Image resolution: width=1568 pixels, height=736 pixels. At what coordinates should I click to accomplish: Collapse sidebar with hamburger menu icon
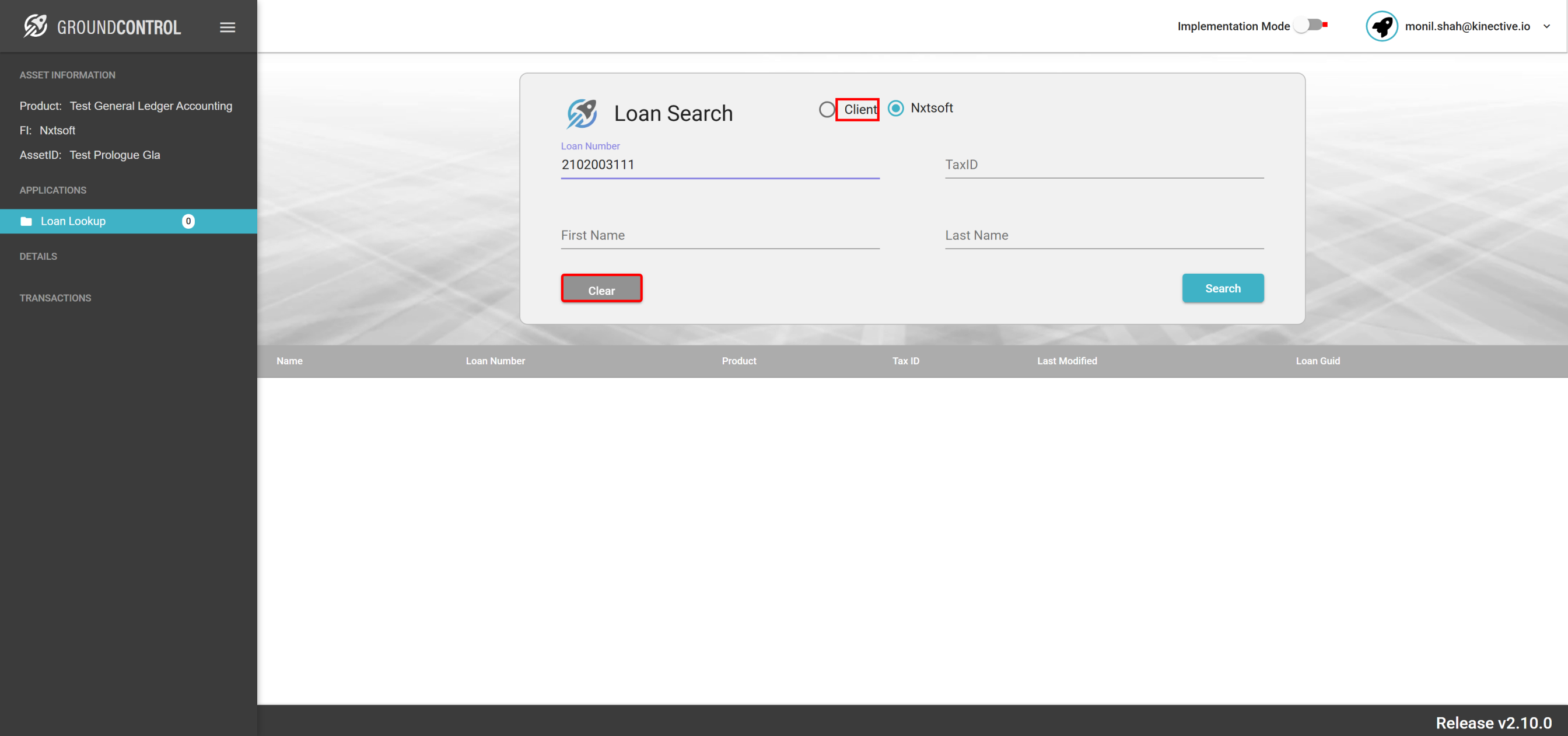coord(227,27)
